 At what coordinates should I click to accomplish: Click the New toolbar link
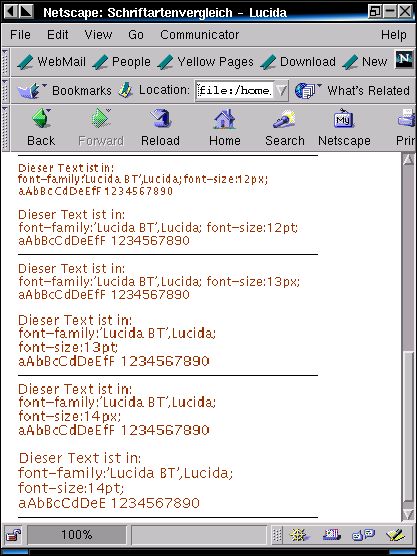click(365, 62)
